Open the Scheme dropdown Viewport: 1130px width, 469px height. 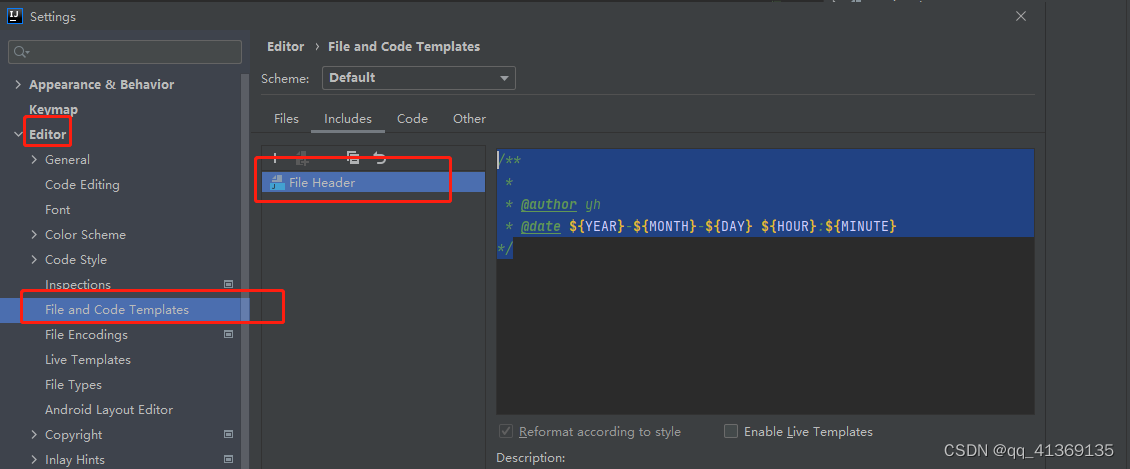point(419,78)
